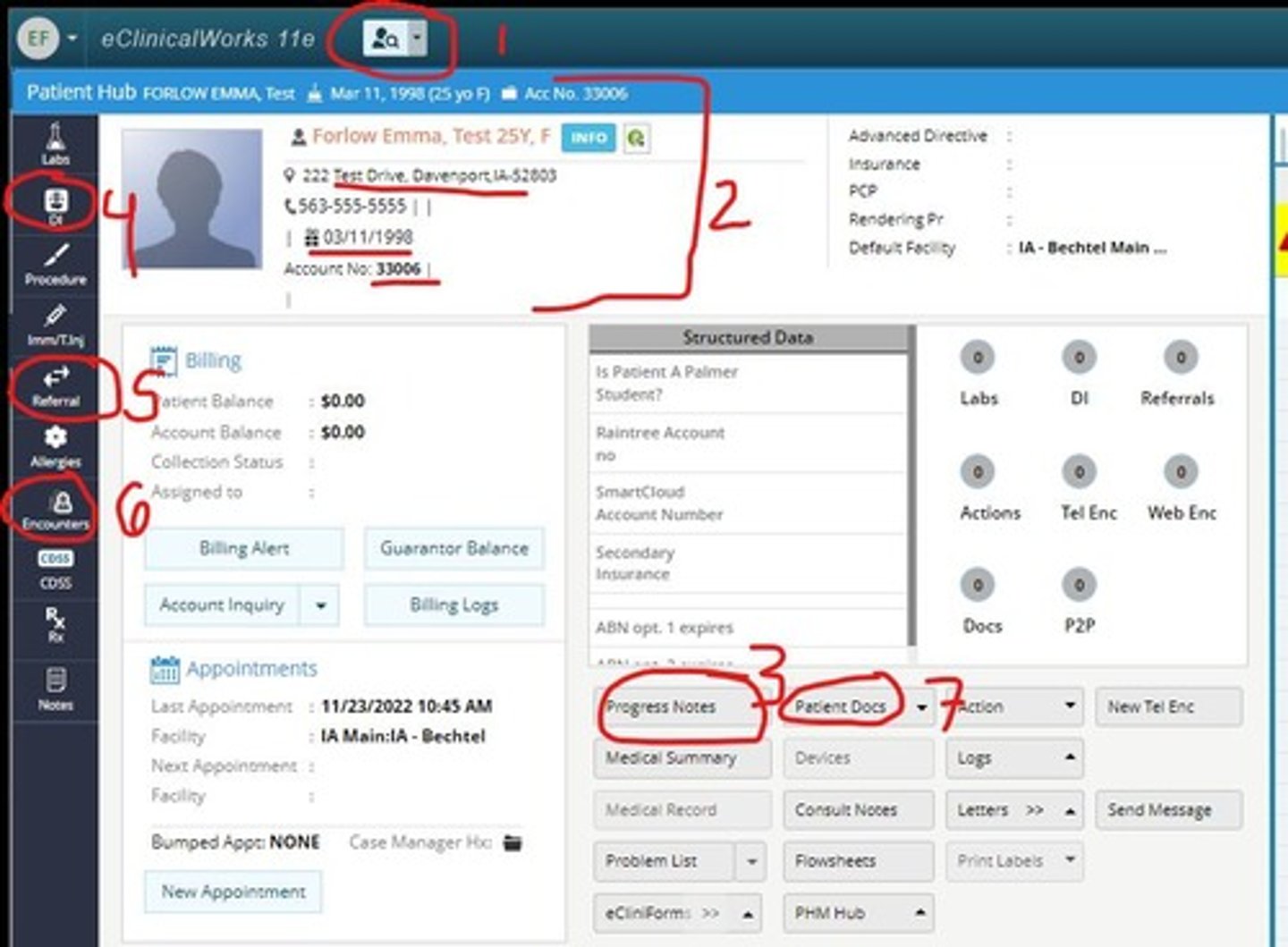Open the DI sidebar icon

pyautogui.click(x=55, y=204)
